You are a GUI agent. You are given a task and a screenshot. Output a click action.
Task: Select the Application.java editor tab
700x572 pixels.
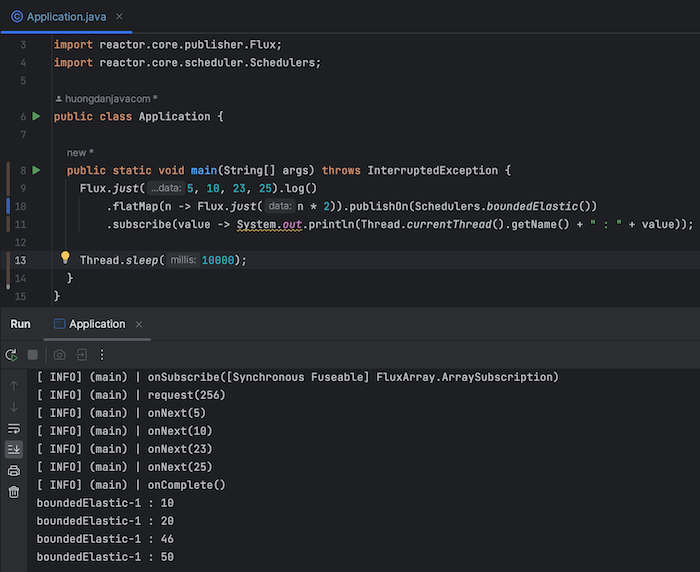tap(67, 17)
